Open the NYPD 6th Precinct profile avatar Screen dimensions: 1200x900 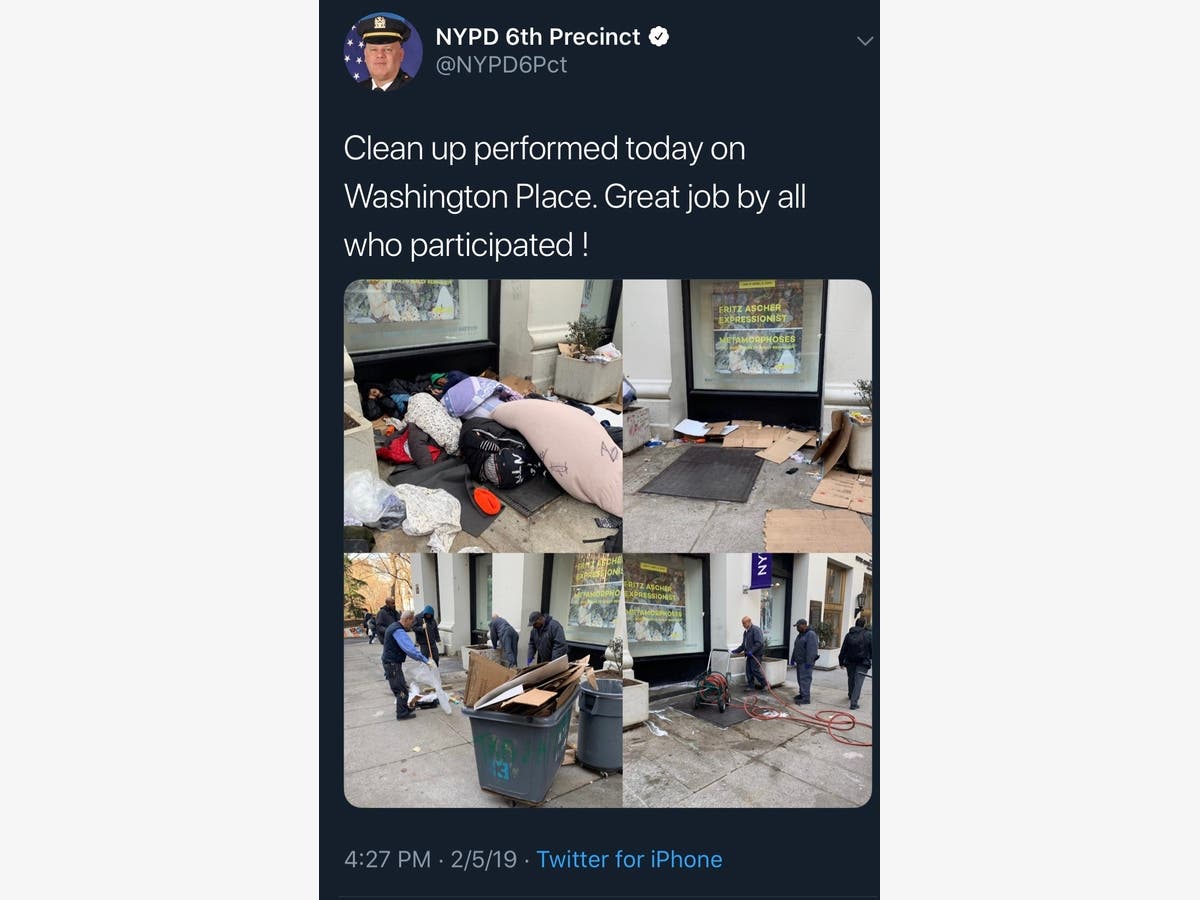pyautogui.click(x=383, y=52)
